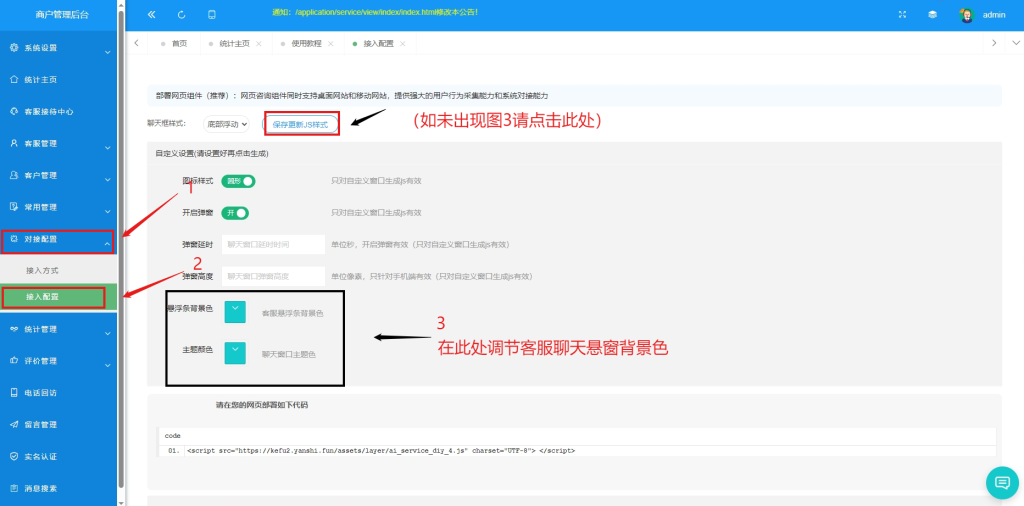Open the layers/theme icon next to admin
Screen dimensions: 1024x506
click(933, 14)
